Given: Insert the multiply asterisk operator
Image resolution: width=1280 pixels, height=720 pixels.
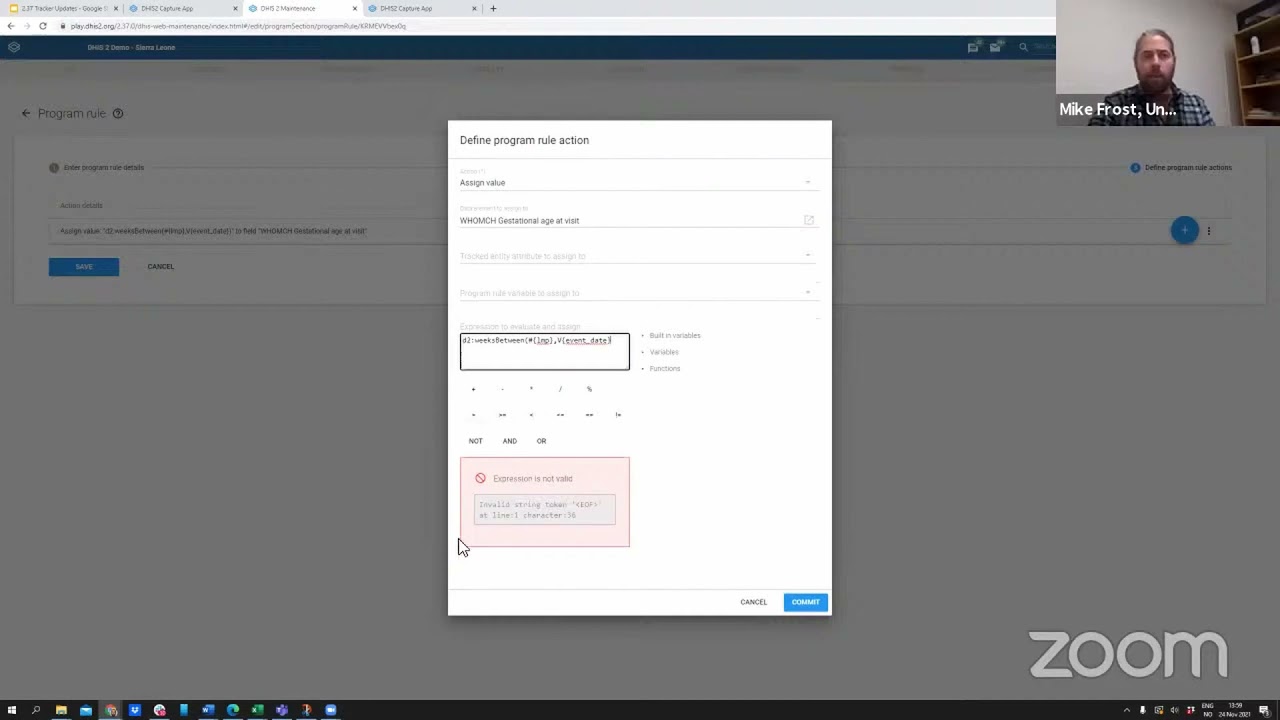Looking at the screenshot, I should [531, 389].
